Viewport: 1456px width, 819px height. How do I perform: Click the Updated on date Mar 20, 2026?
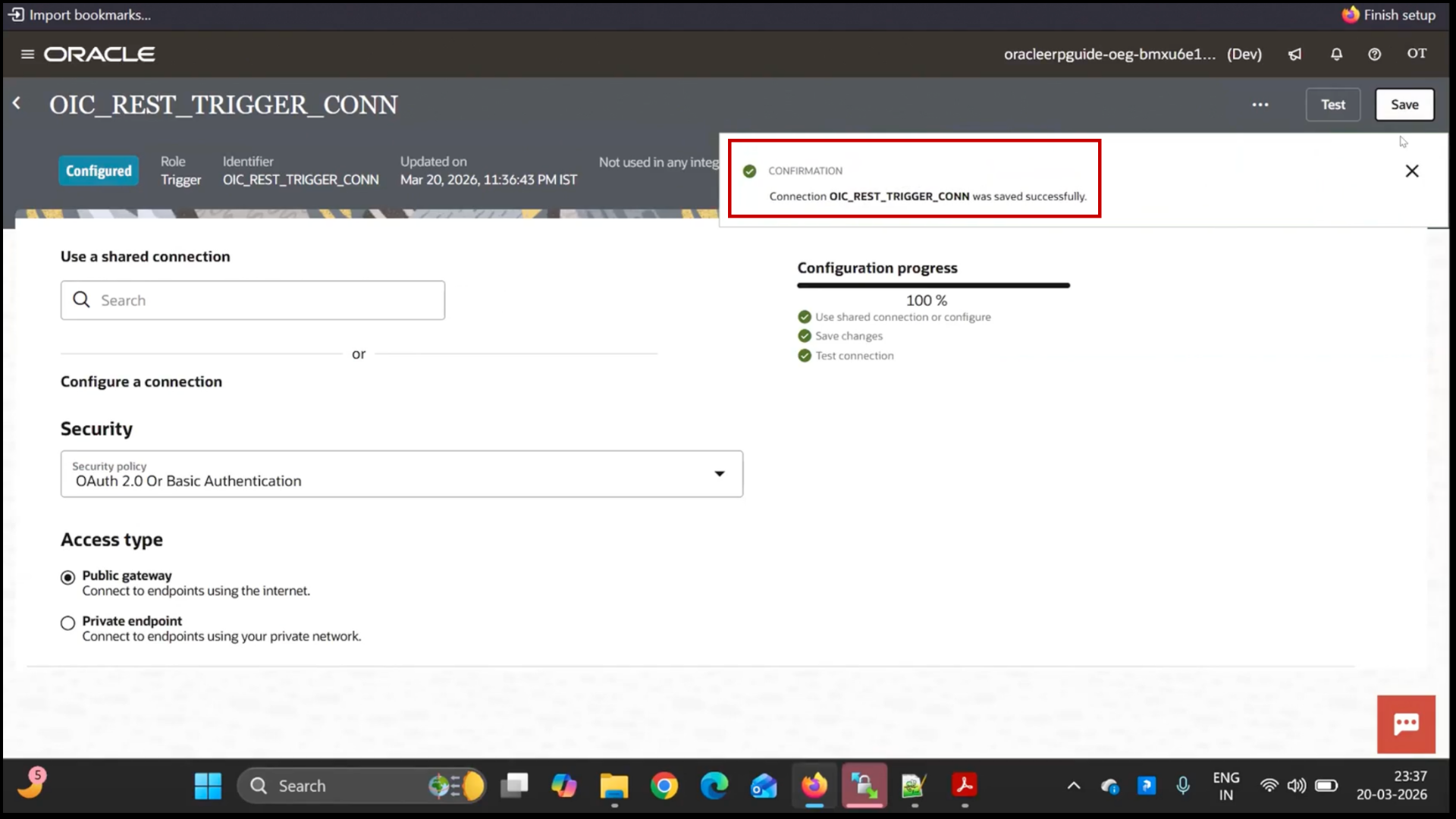pos(488,180)
